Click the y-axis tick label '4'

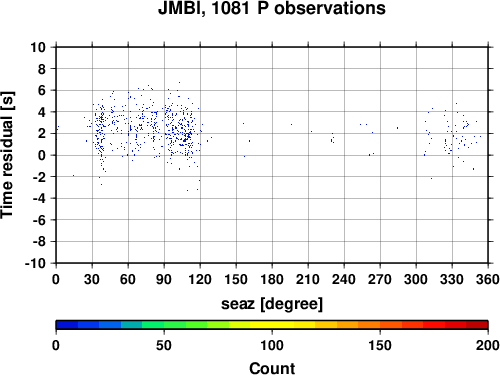pos(41,112)
